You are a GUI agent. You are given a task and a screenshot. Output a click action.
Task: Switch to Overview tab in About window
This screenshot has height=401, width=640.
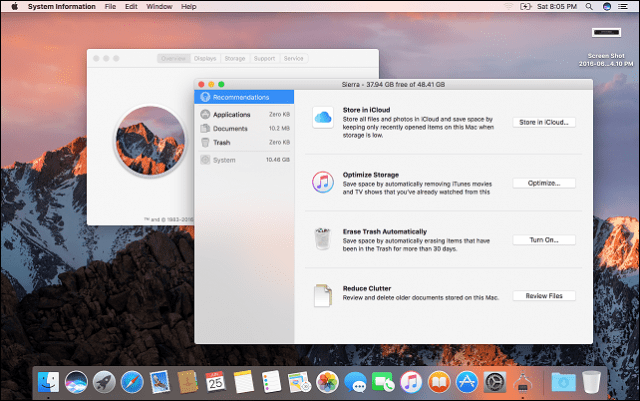173,58
